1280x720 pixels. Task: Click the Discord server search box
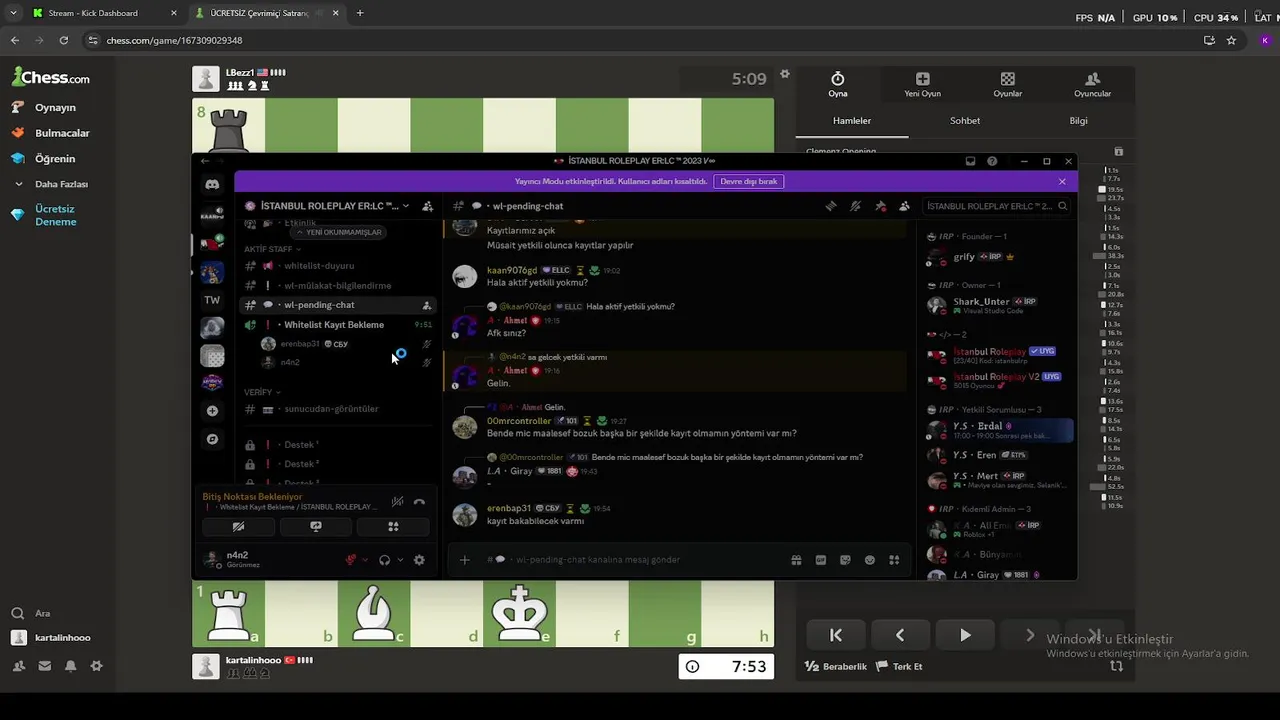996,206
